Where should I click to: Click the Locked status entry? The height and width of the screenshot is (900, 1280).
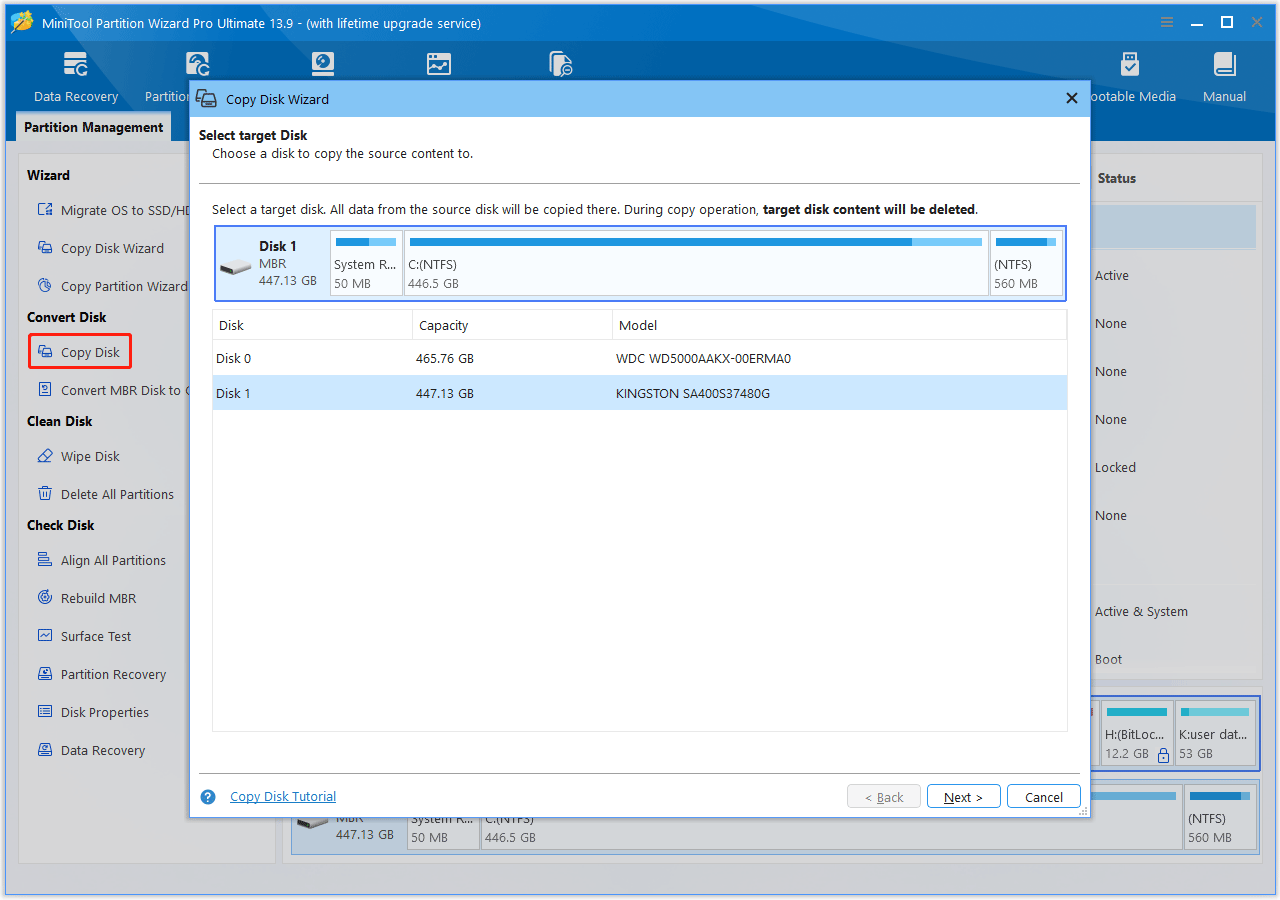tap(1115, 467)
